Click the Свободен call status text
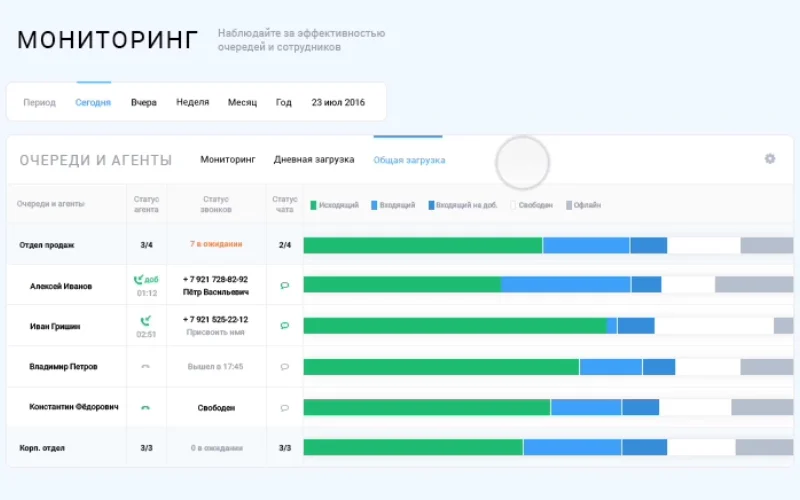The height and width of the screenshot is (500, 800). point(216,408)
